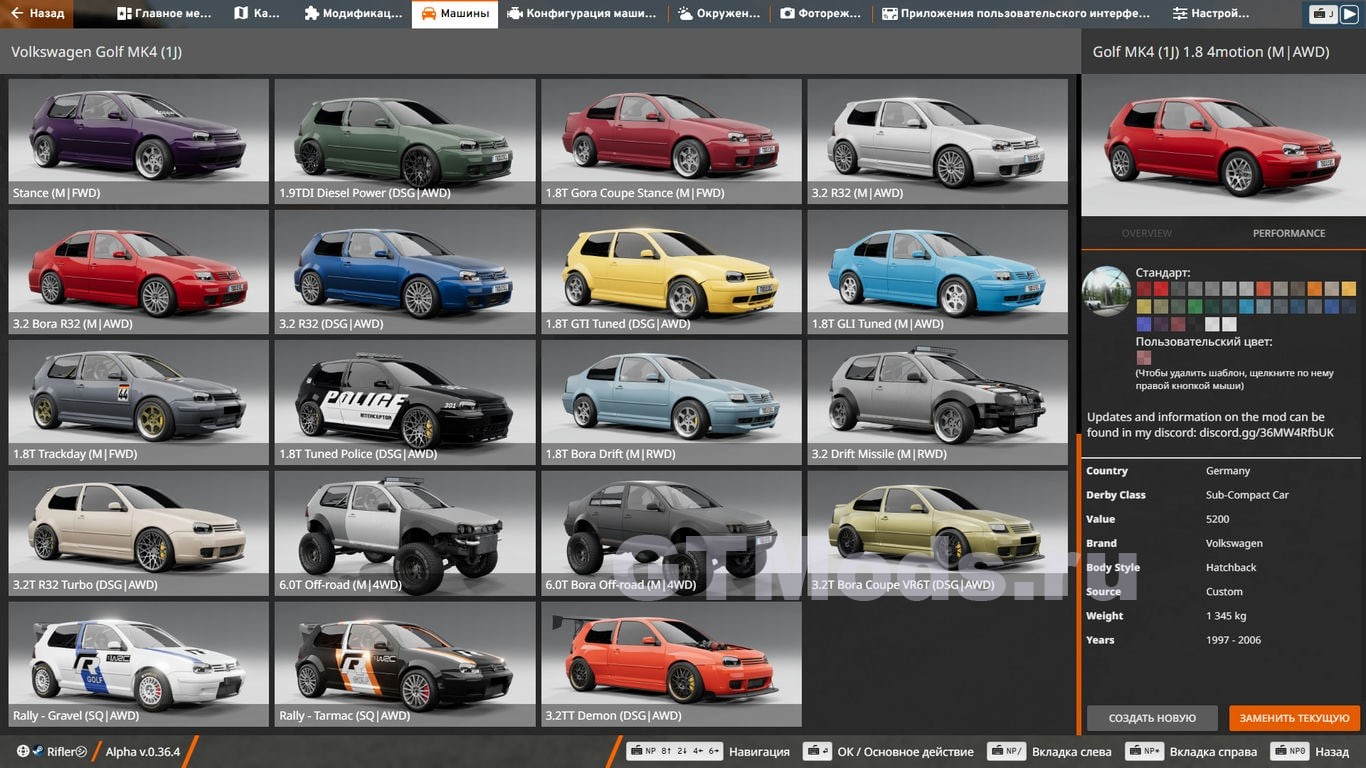Click the Sub-Compact Car derby class value
This screenshot has height=768, width=1366.
[1247, 495]
